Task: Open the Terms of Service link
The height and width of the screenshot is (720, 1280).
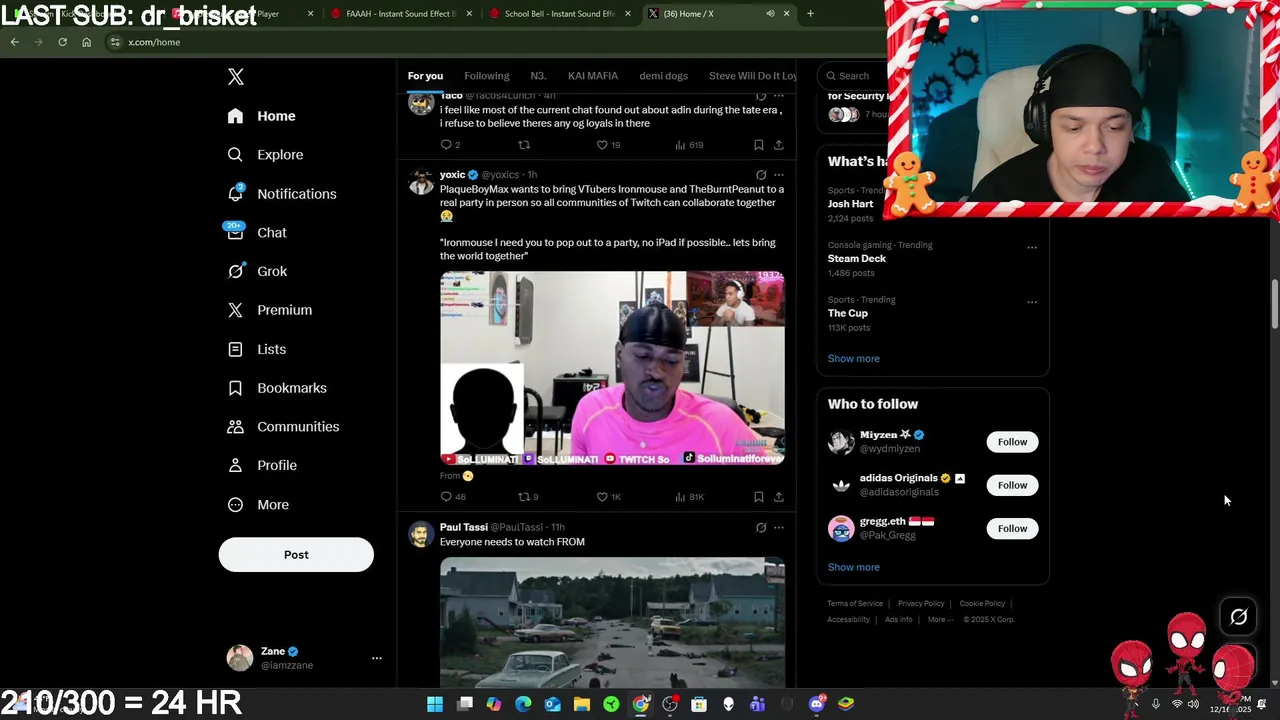Action: click(855, 604)
